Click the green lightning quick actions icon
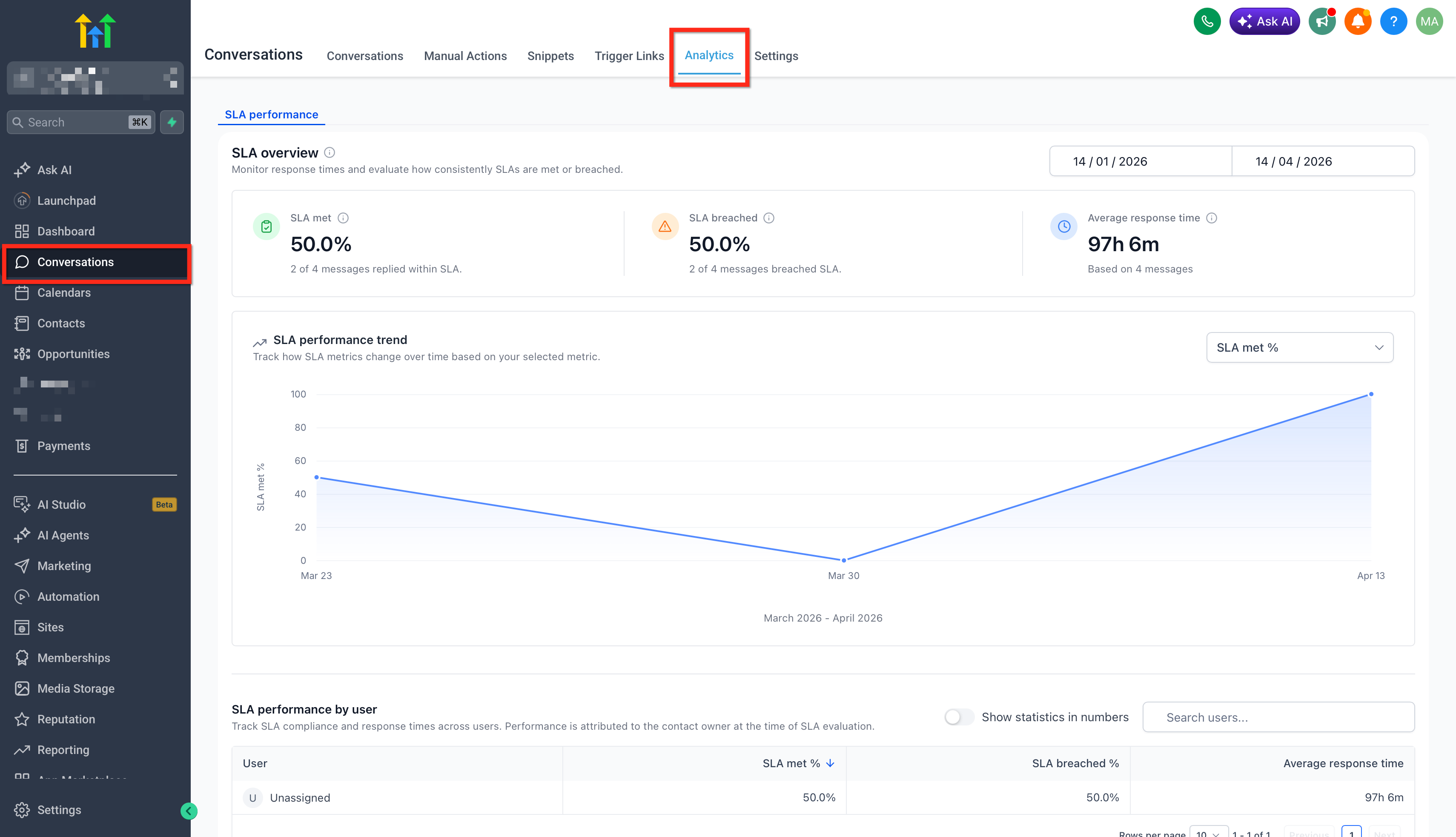The image size is (1456, 837). [172, 122]
